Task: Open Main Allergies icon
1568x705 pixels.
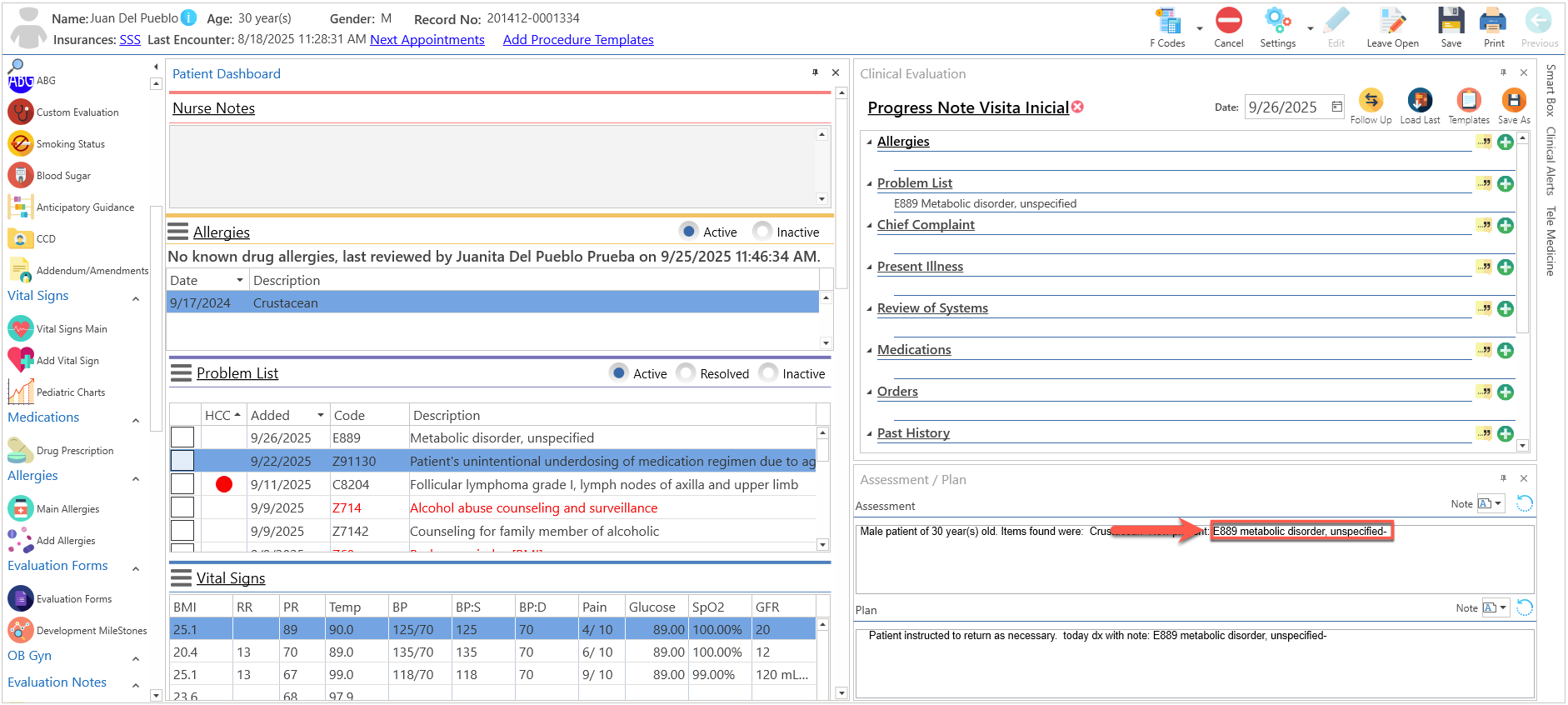Action: [x=20, y=509]
